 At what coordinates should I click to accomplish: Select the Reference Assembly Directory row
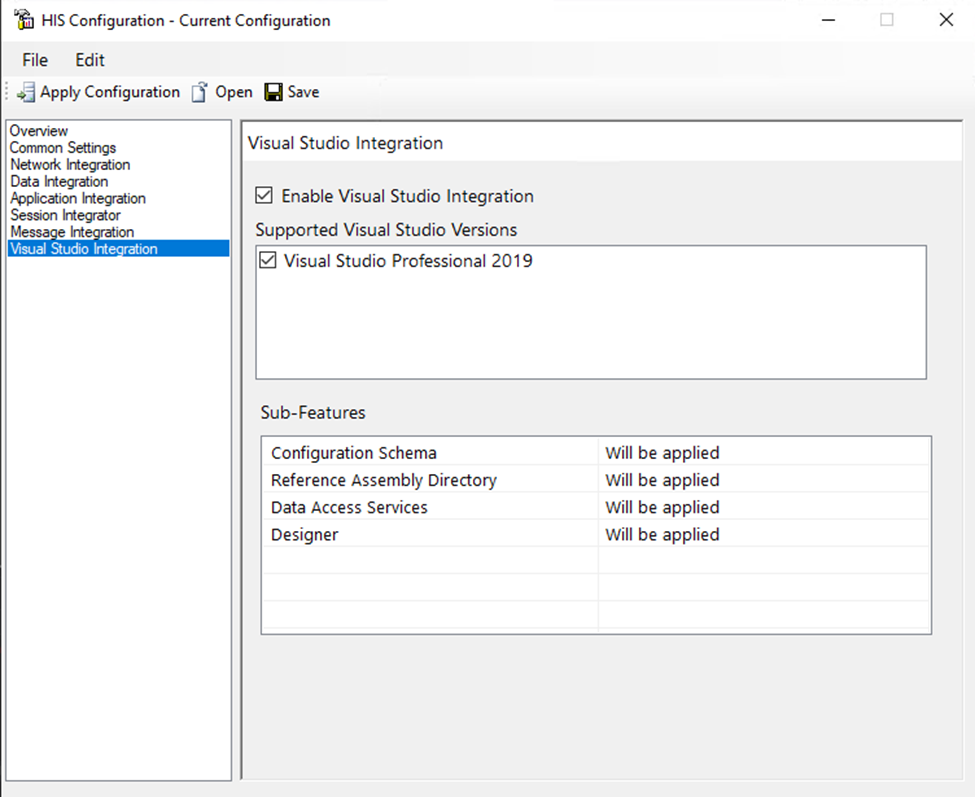pyautogui.click(x=596, y=480)
